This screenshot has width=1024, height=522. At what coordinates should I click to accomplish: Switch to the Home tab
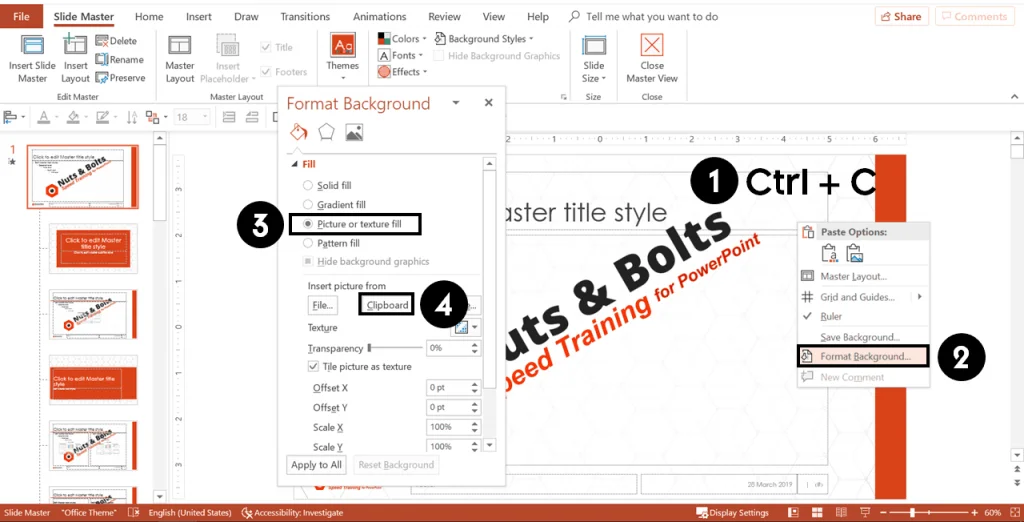tap(149, 17)
